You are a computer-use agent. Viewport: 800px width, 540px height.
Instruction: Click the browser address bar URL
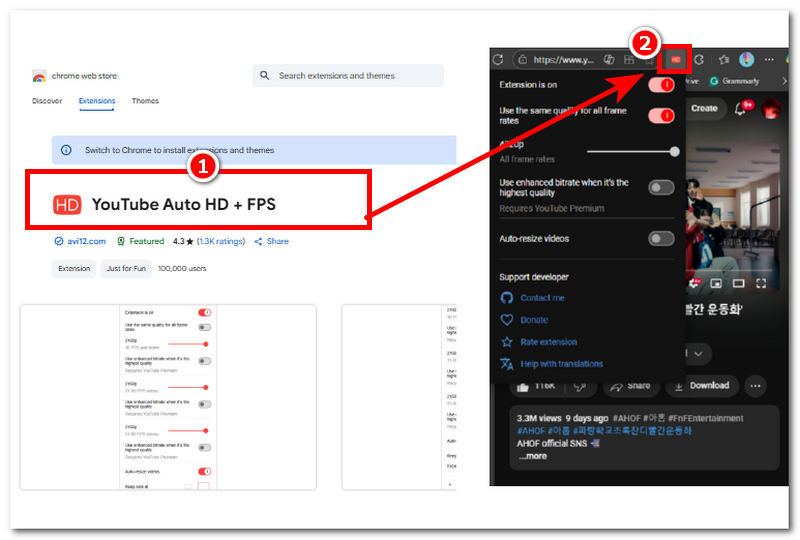[x=563, y=60]
